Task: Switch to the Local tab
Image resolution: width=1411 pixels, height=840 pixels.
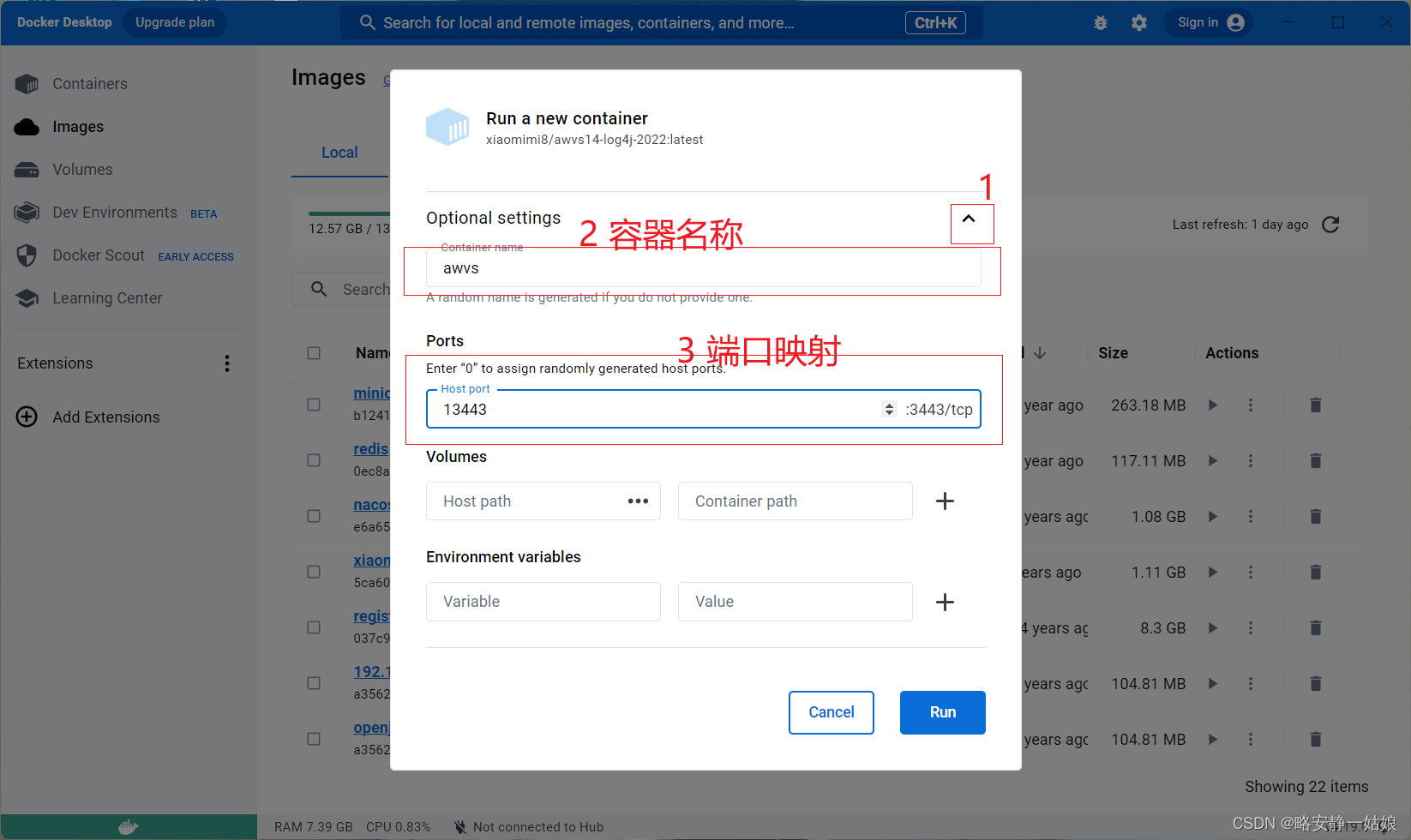Action: point(339,153)
